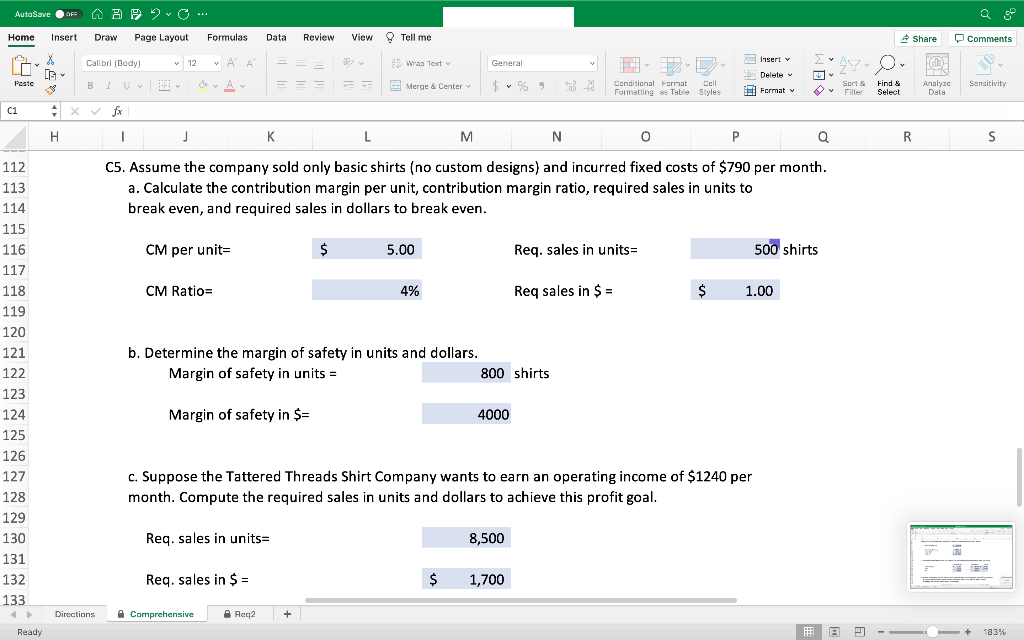
Task: Toggle Wrap Text
Action: click(421, 63)
